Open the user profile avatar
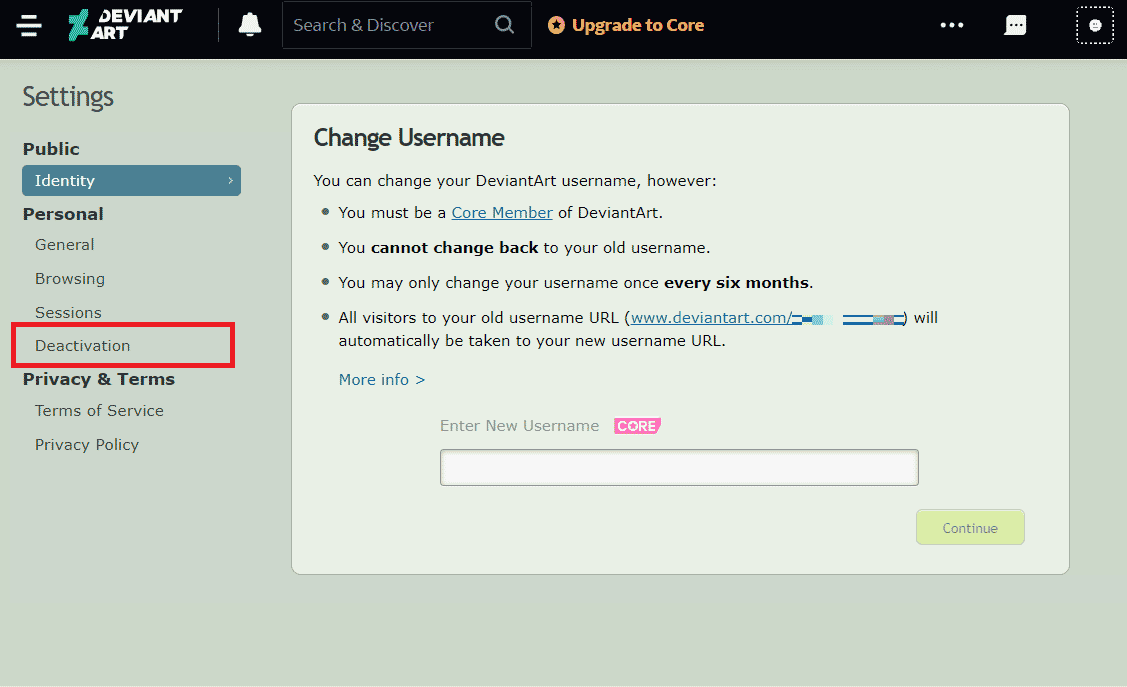1127x687 pixels. coord(1095,25)
